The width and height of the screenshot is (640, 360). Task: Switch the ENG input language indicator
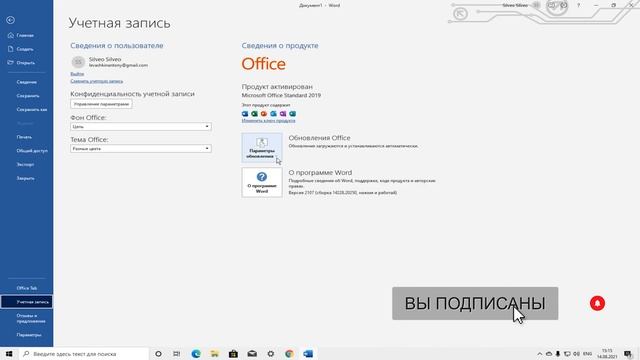587,354
